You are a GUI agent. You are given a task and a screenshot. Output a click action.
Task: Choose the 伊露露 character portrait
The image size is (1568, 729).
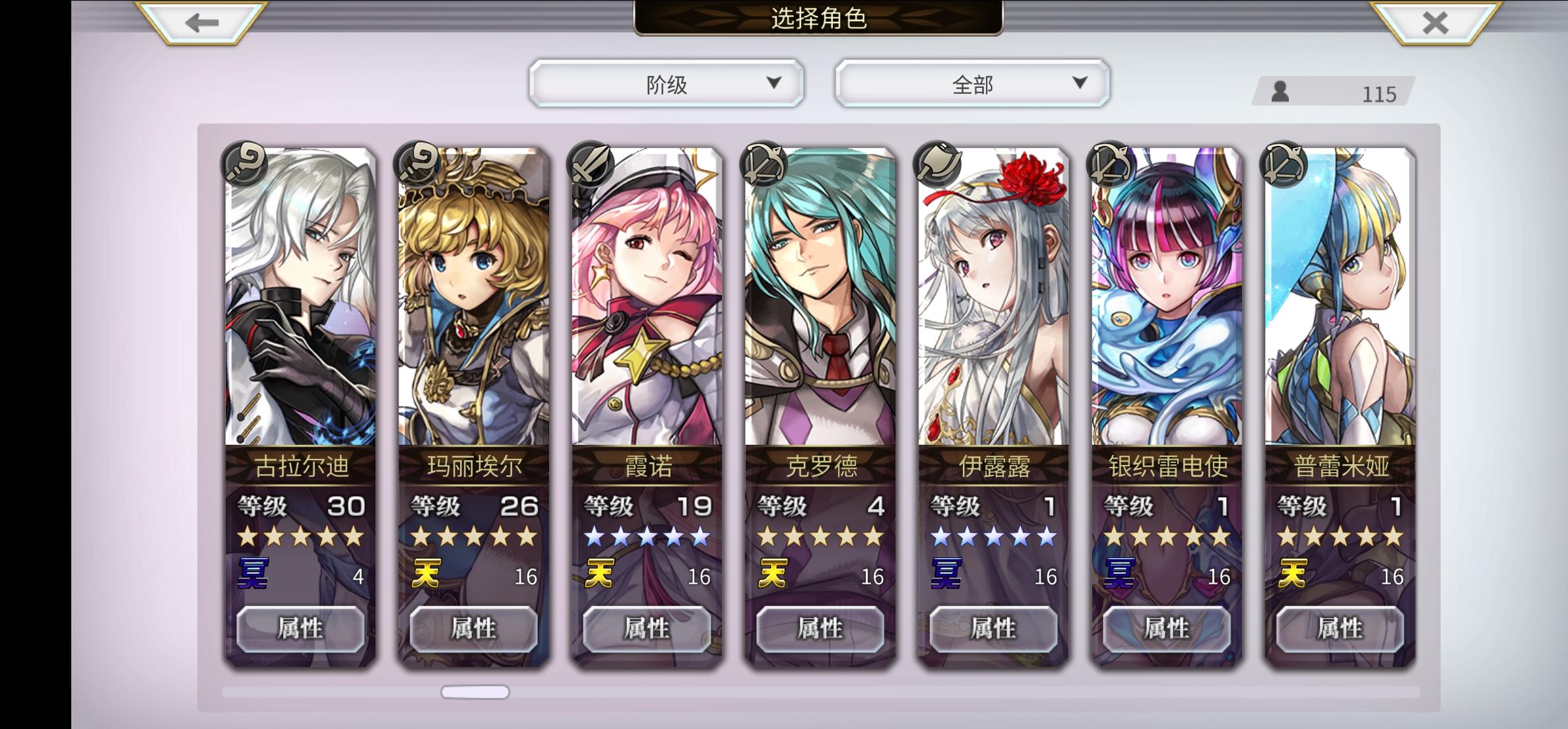point(994,297)
